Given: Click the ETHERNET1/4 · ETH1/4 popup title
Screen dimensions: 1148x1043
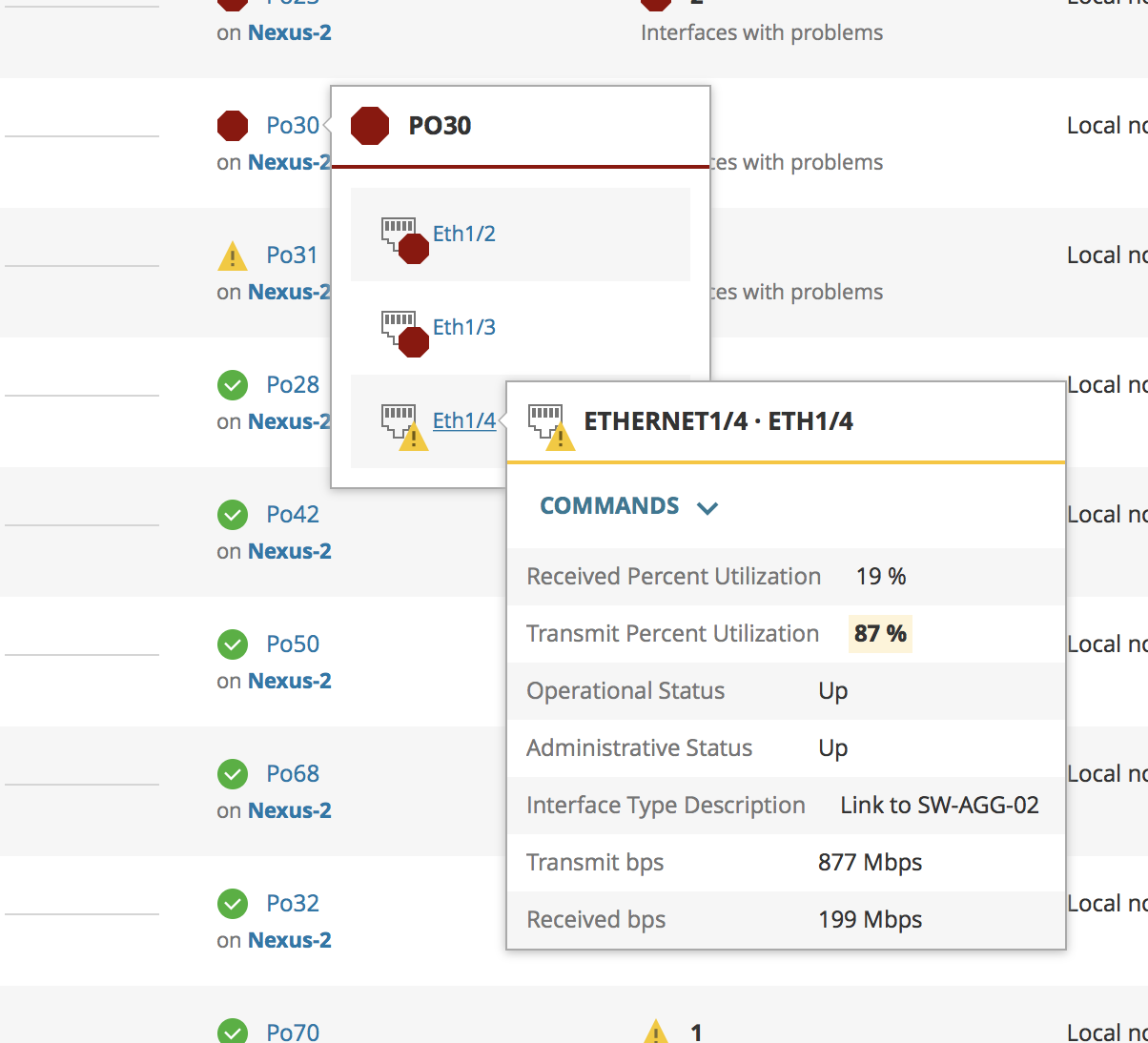Looking at the screenshot, I should 719,421.
